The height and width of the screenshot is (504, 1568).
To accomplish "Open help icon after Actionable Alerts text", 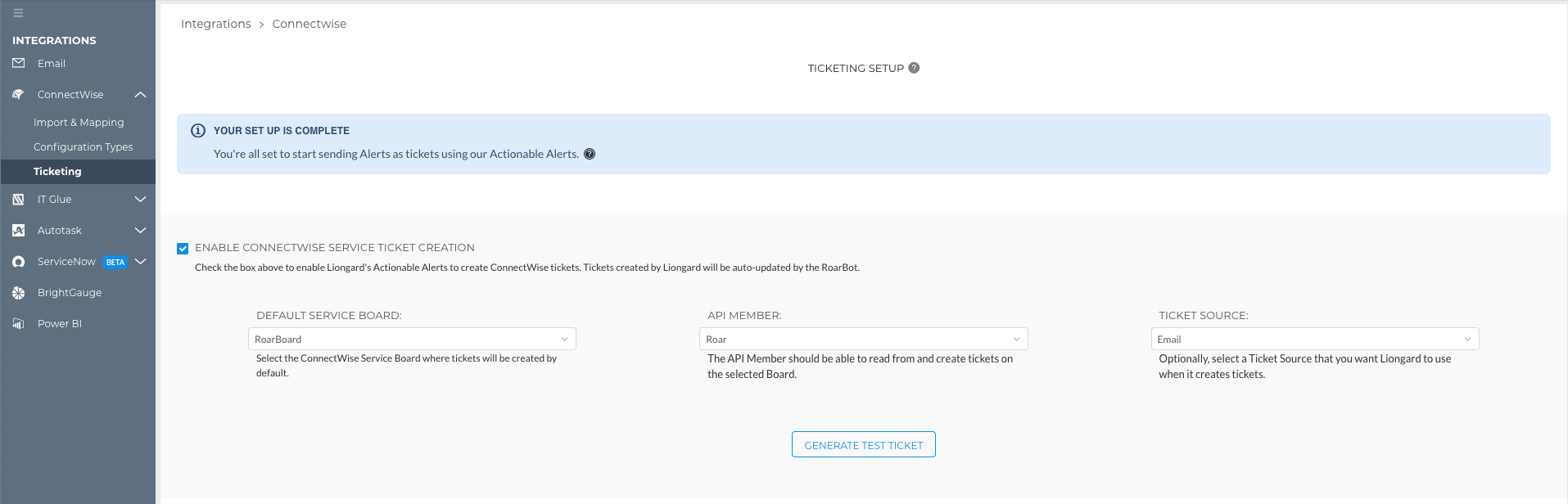I will pos(590,154).
